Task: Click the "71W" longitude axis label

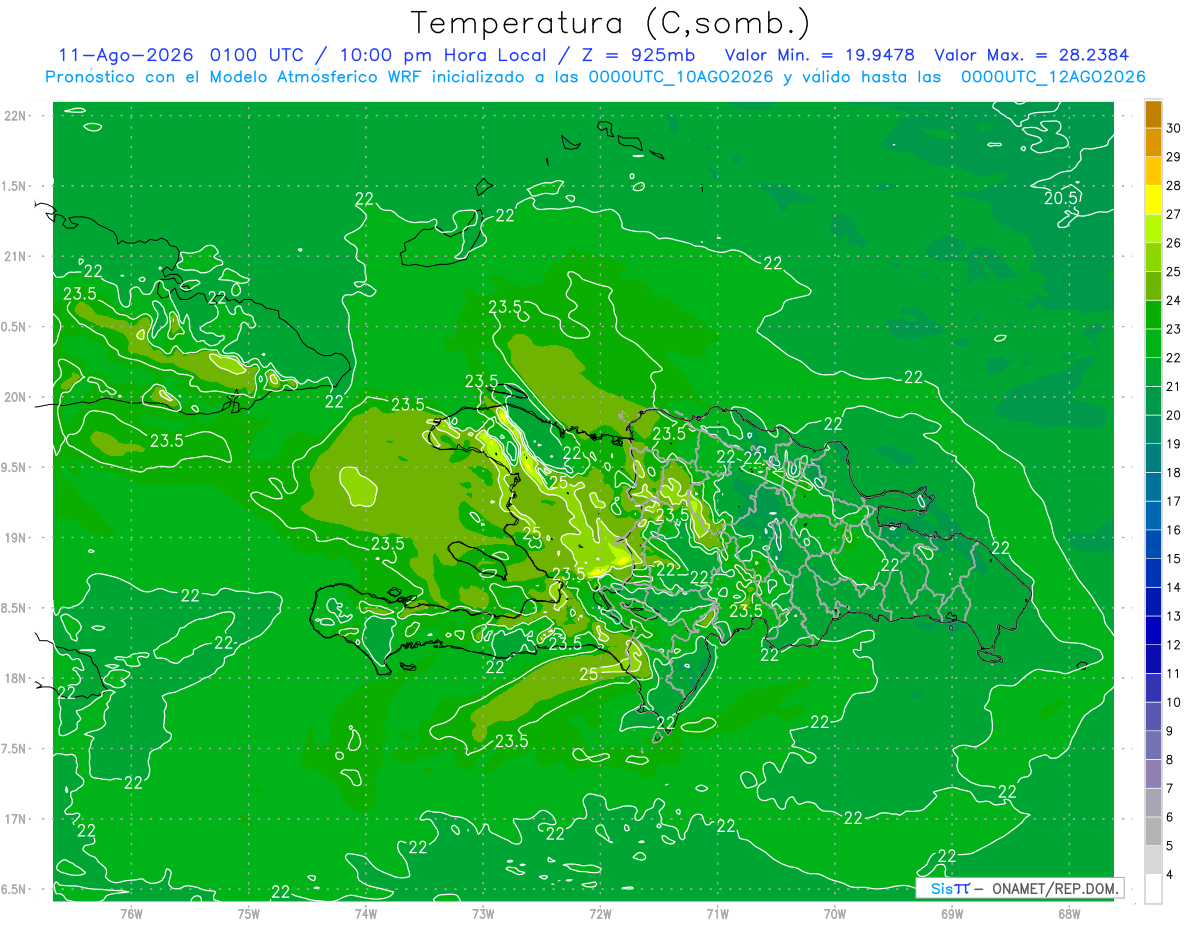Action: (x=717, y=913)
